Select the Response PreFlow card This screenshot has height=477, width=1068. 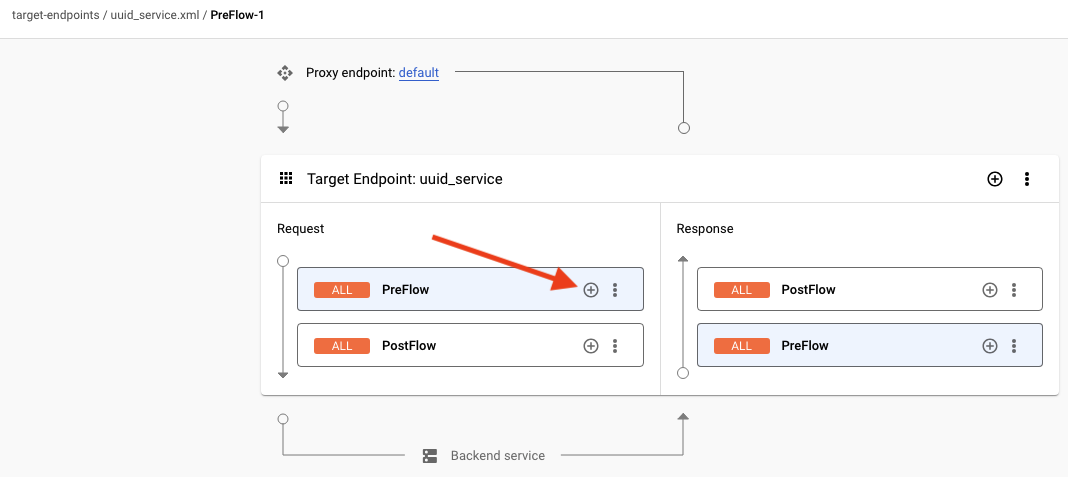(x=870, y=345)
